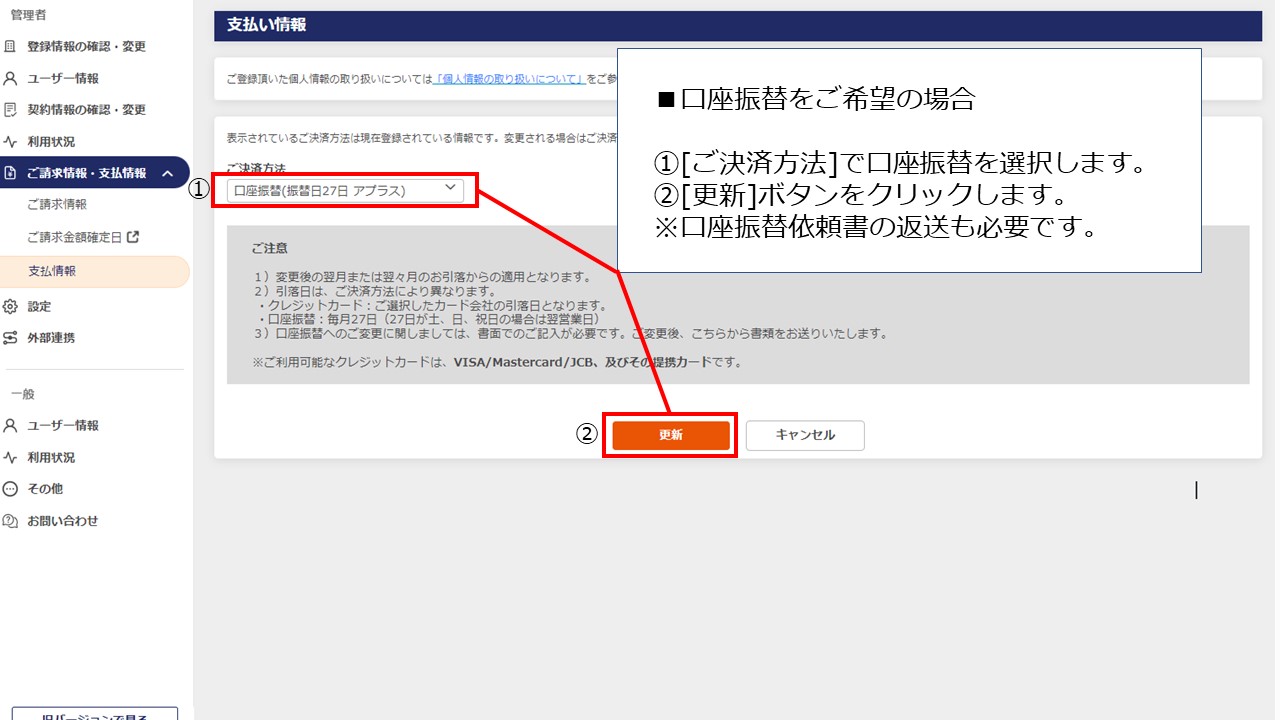Image resolution: width=1280 pixels, height=720 pixels.
Task: Click the orange 更新 update button
Action: click(670, 435)
